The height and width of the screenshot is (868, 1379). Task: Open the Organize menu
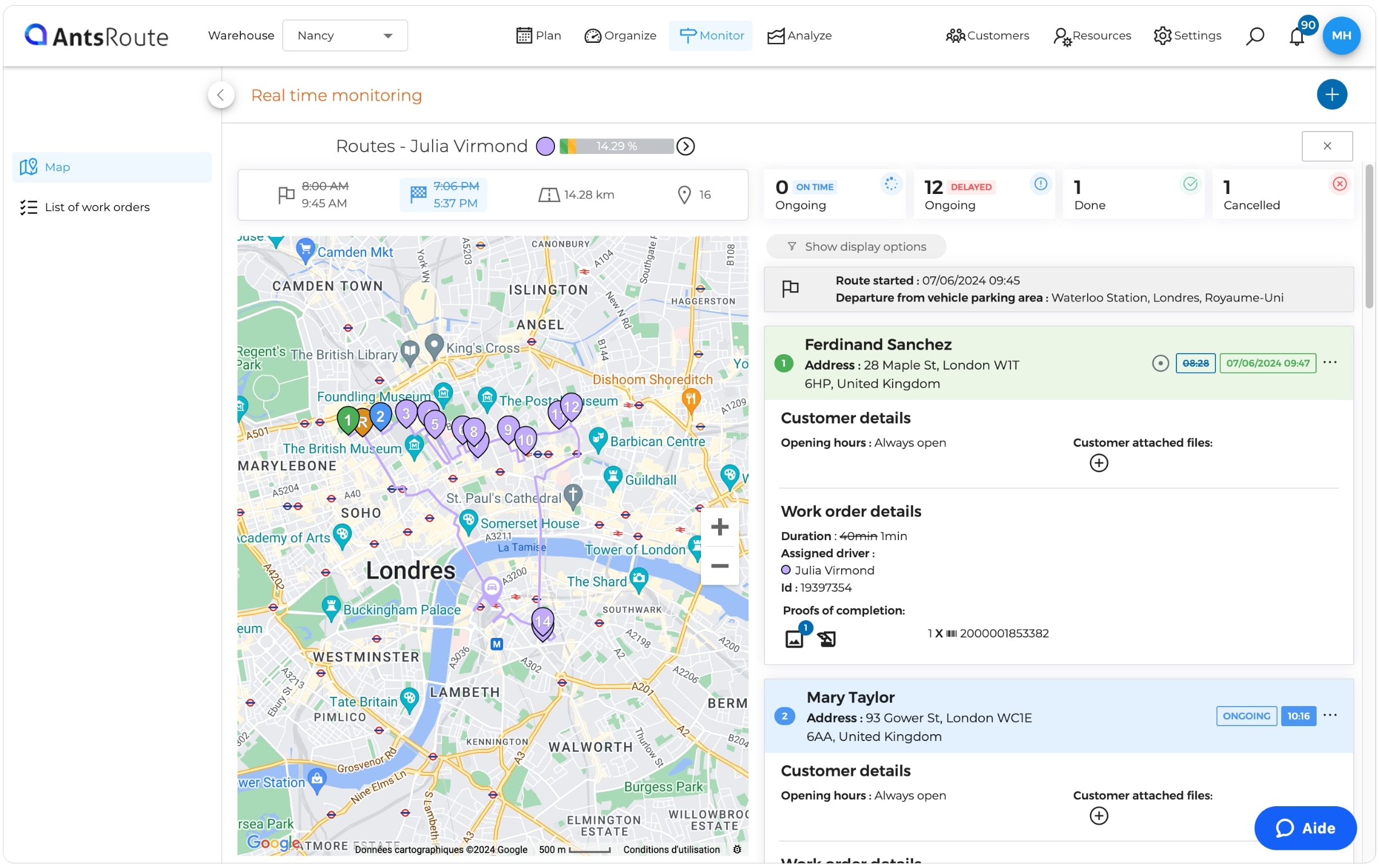pos(620,35)
